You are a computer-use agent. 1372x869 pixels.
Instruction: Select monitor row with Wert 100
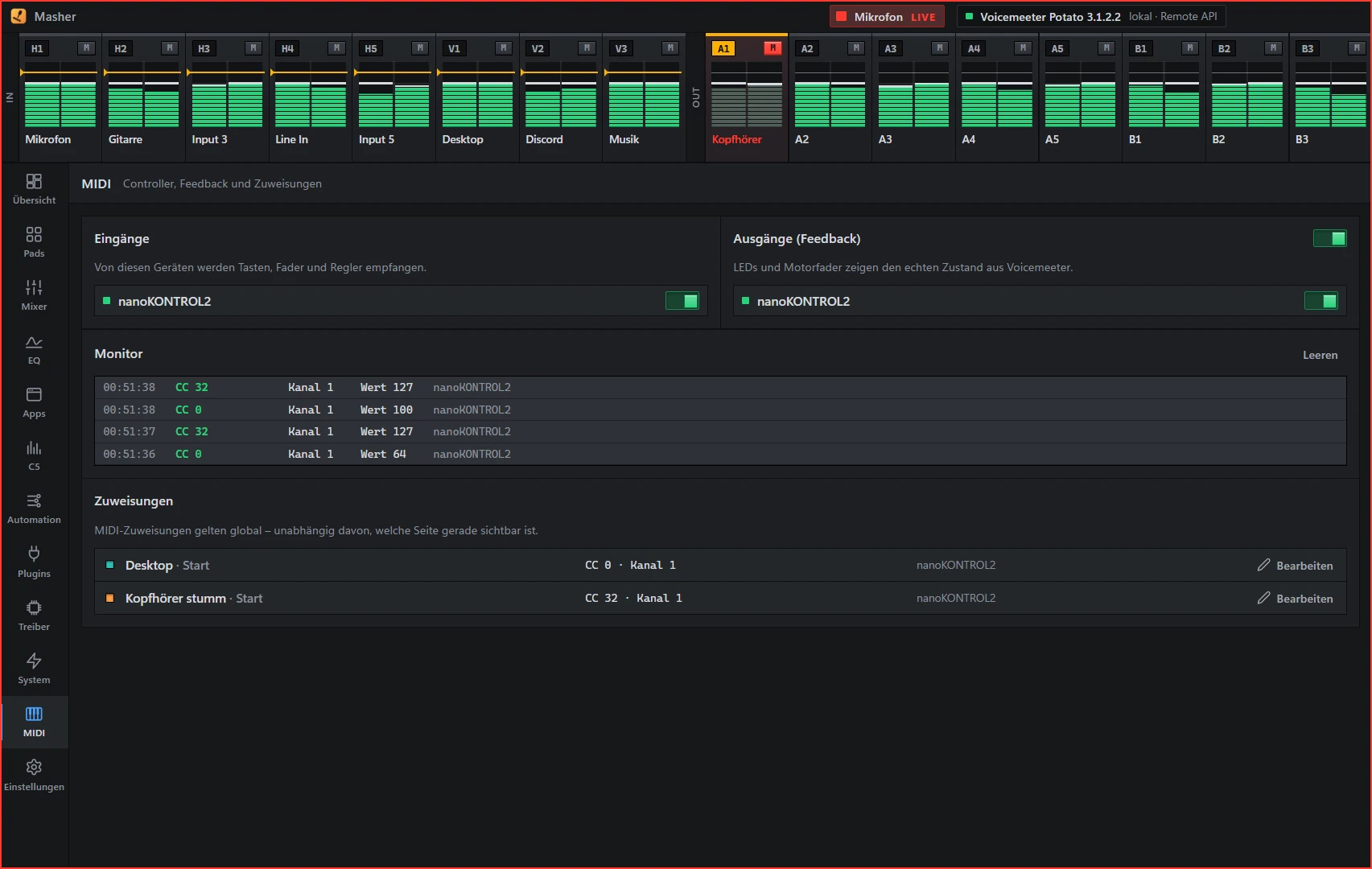click(x=720, y=410)
